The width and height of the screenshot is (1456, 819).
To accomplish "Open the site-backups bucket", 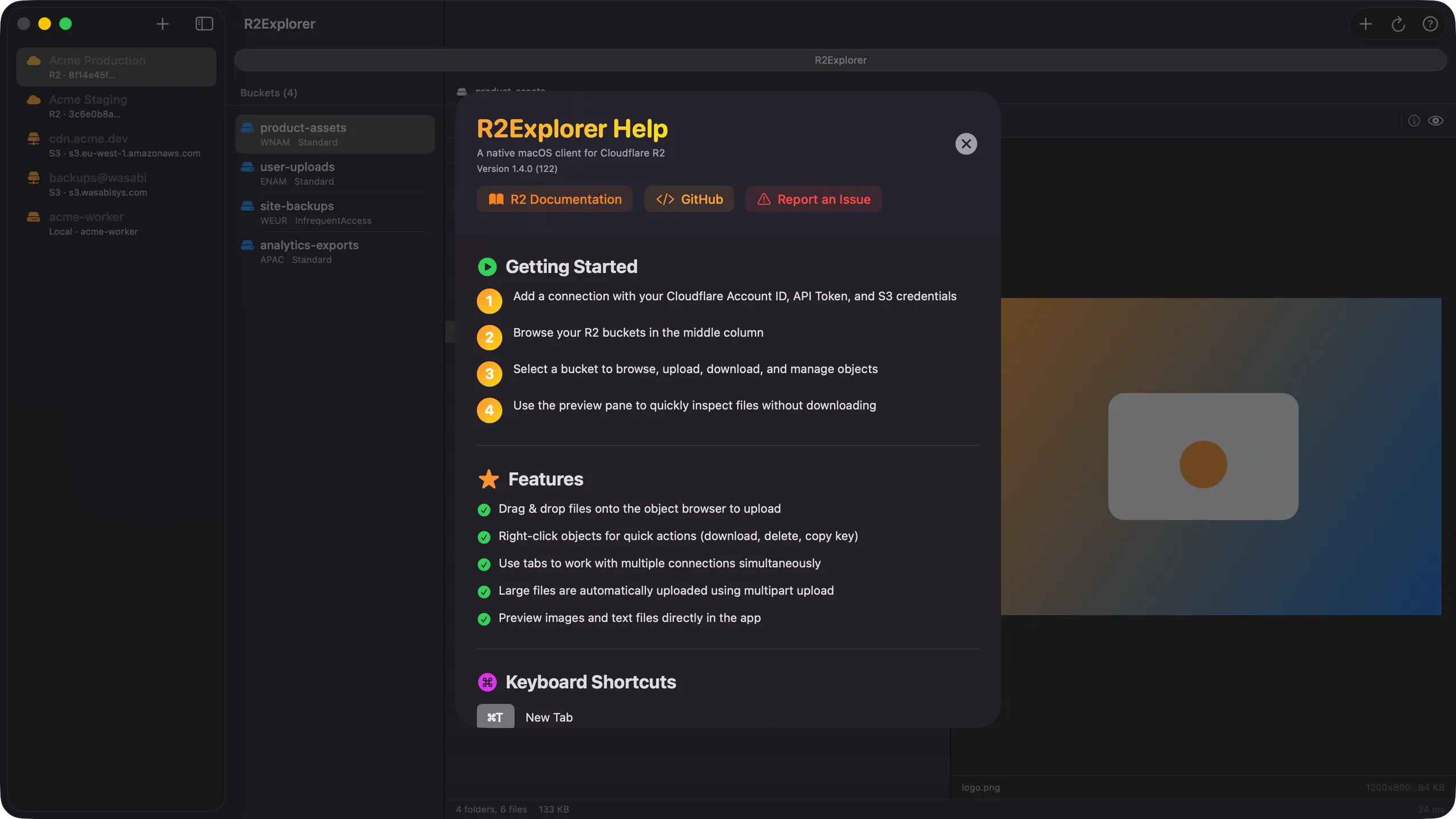I will click(334, 213).
